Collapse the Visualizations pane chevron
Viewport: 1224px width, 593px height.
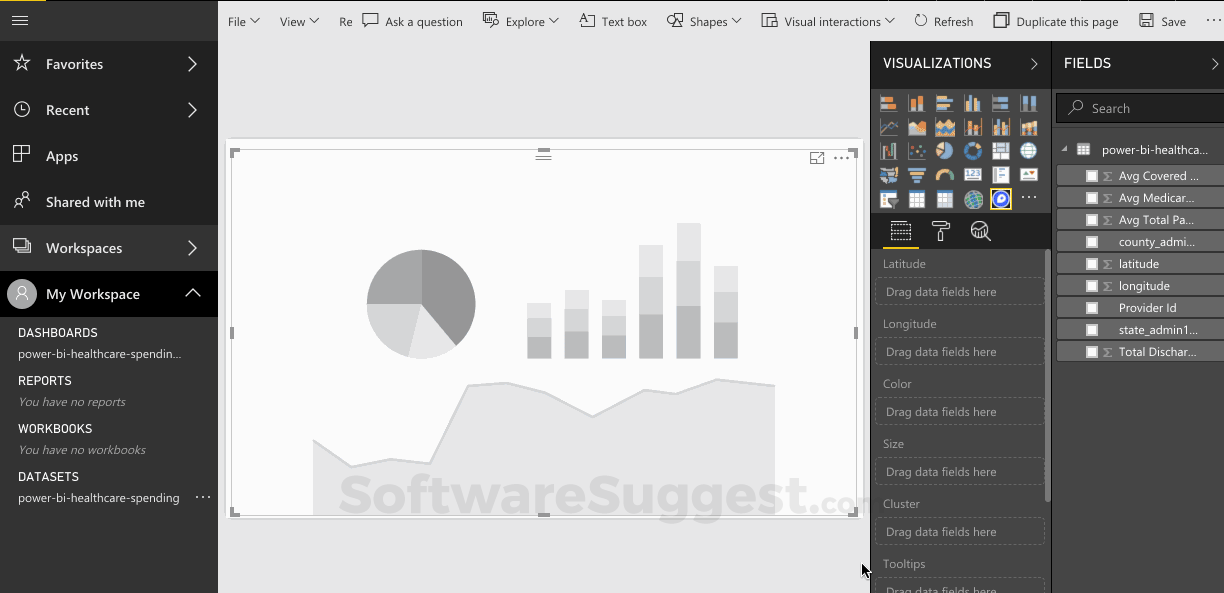coord(1034,63)
